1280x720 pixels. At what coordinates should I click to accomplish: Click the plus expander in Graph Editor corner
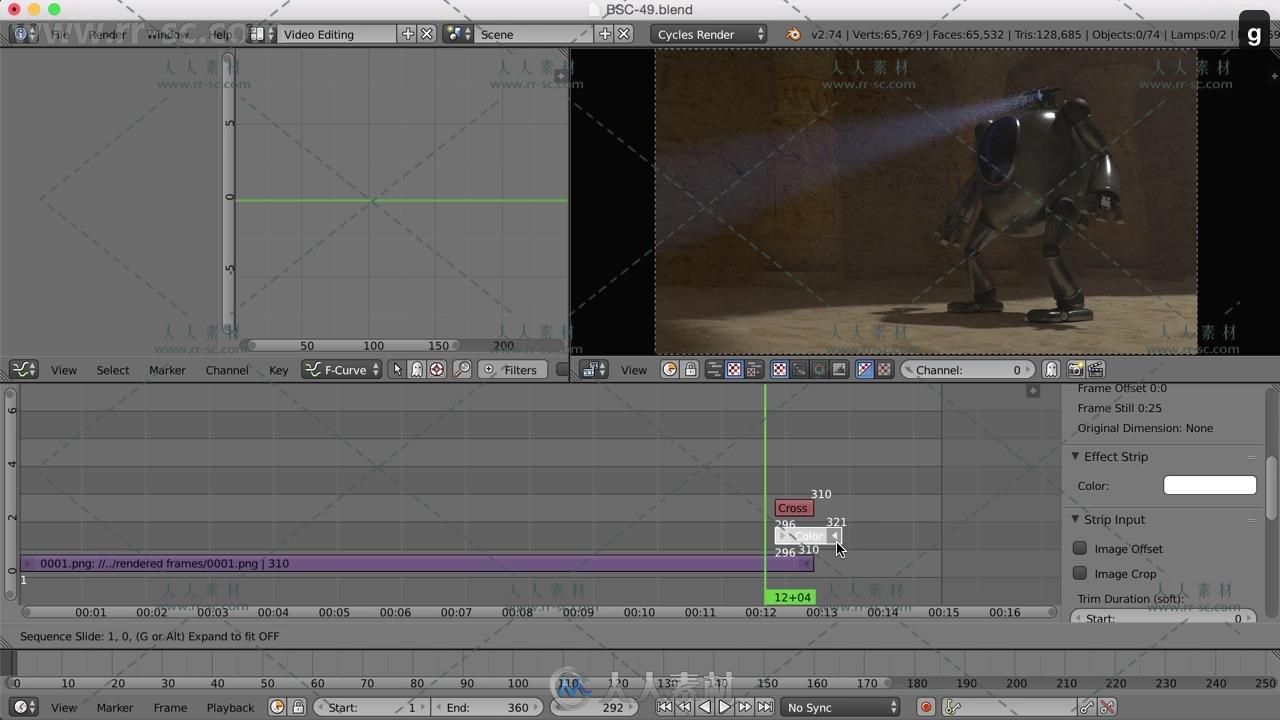[x=560, y=75]
